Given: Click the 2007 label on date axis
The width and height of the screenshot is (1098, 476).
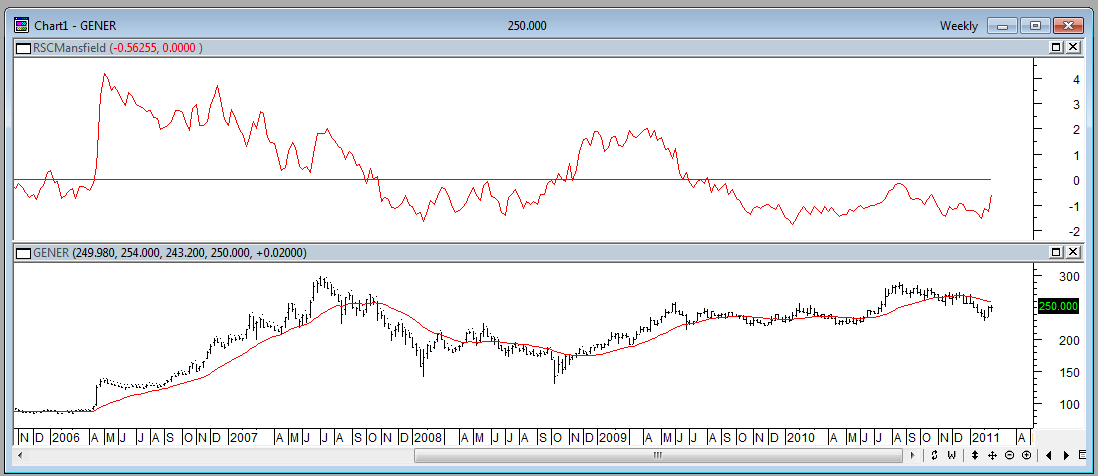Looking at the screenshot, I should click(x=243, y=438).
